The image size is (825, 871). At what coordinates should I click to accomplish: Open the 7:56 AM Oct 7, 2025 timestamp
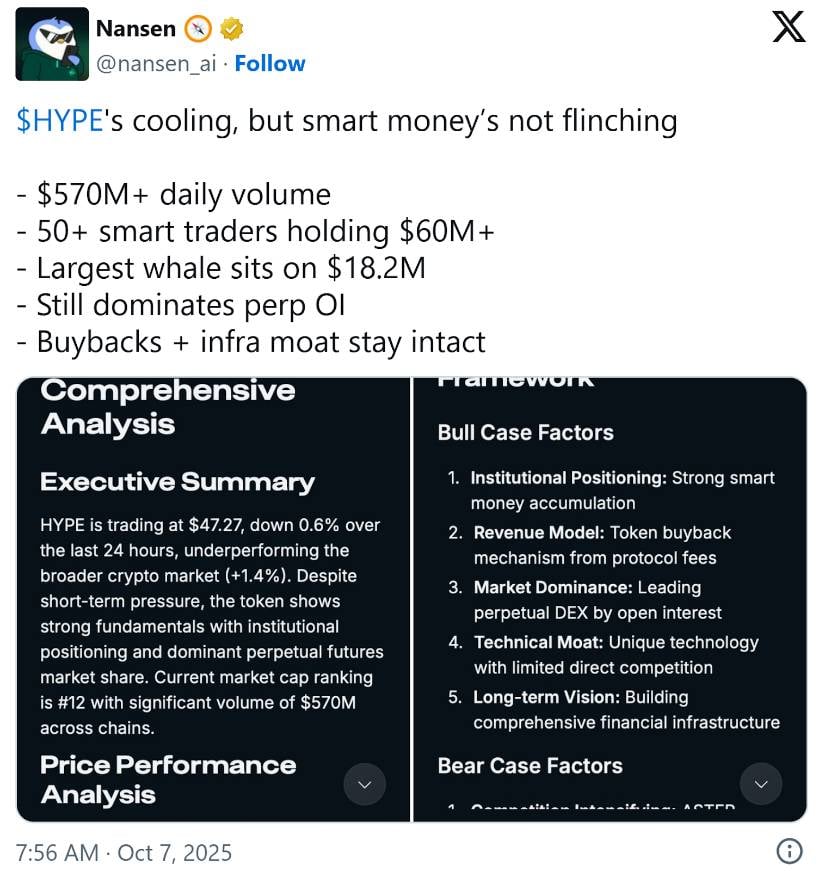click(124, 853)
